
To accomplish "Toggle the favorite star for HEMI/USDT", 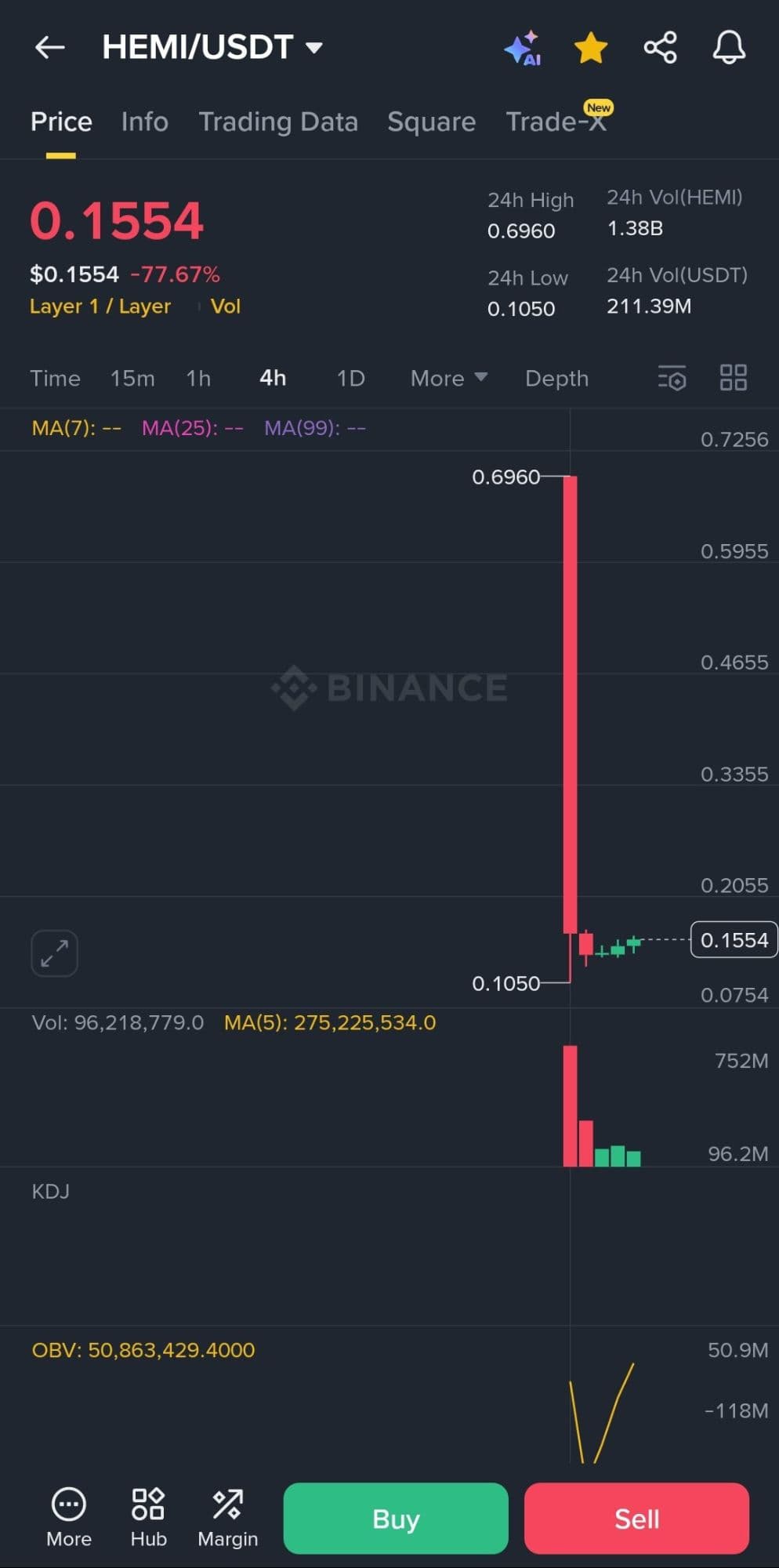I will coord(591,49).
